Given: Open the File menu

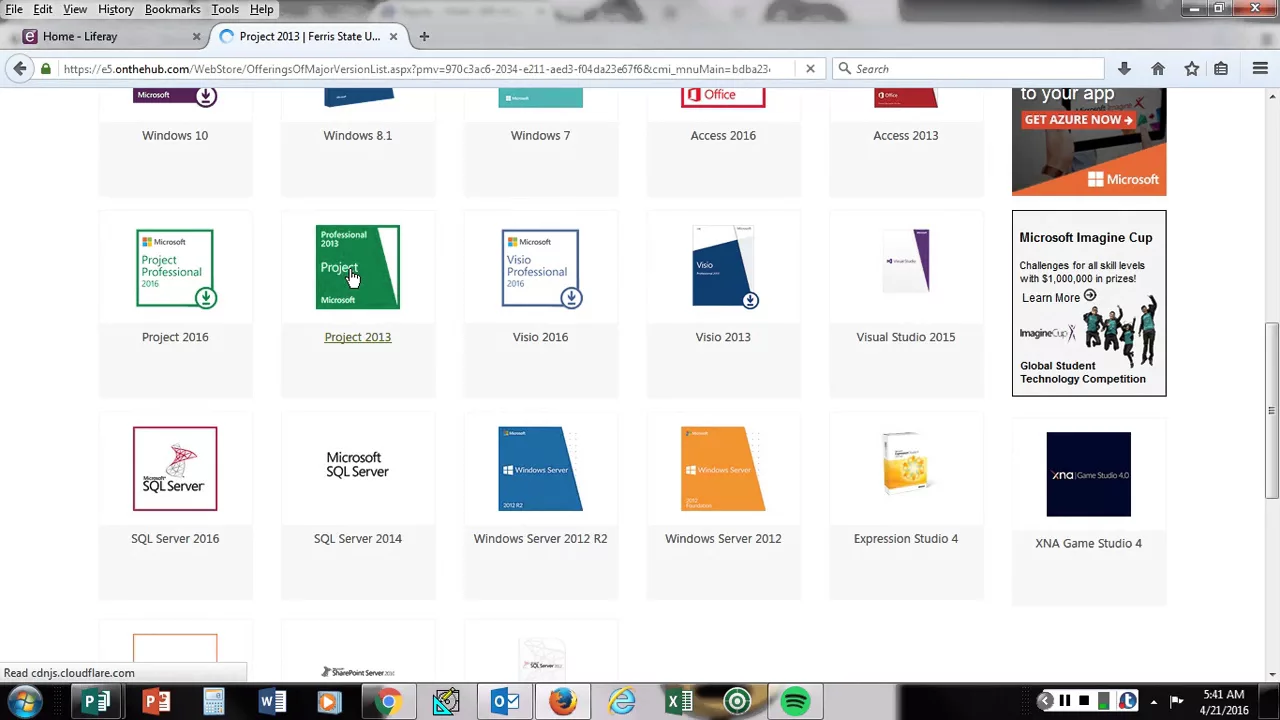Looking at the screenshot, I should coord(14,9).
